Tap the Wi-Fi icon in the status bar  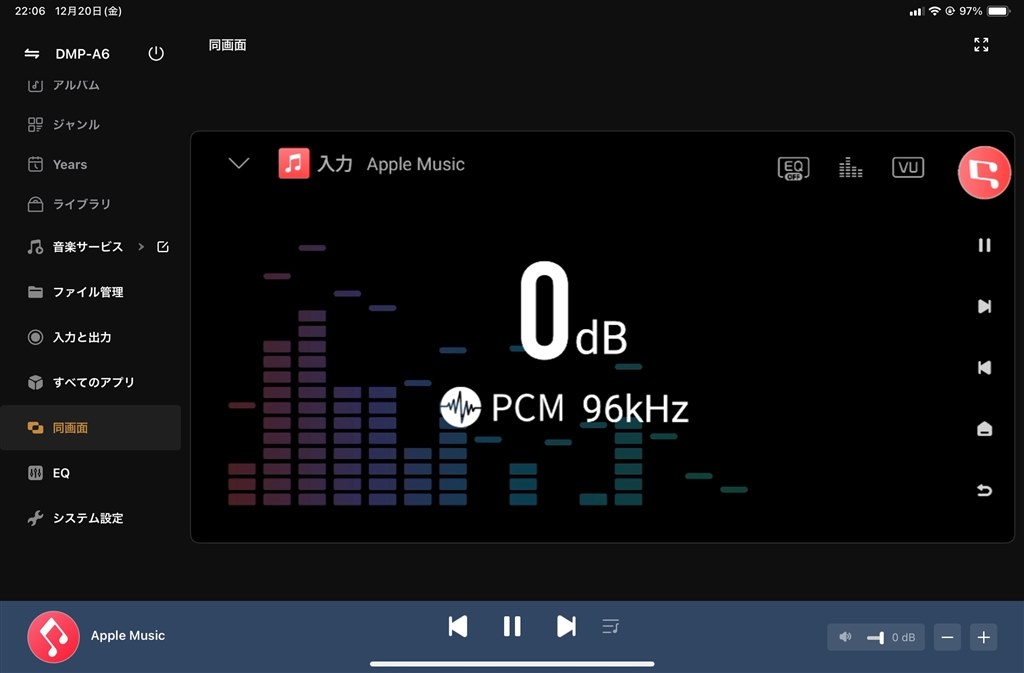(935, 11)
